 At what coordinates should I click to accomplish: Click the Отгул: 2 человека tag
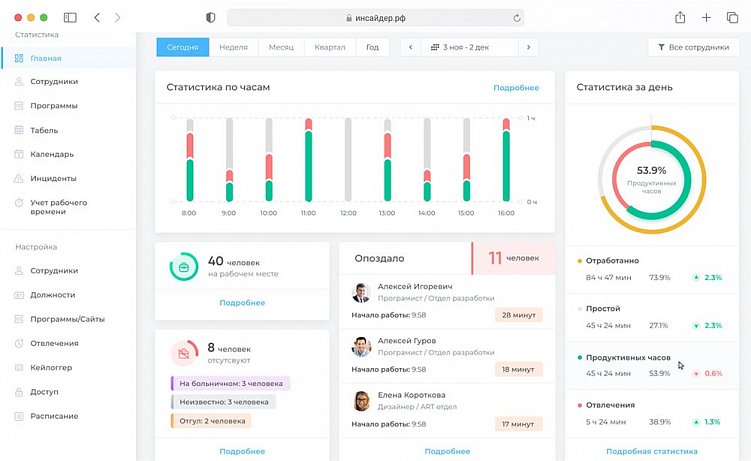click(x=211, y=421)
